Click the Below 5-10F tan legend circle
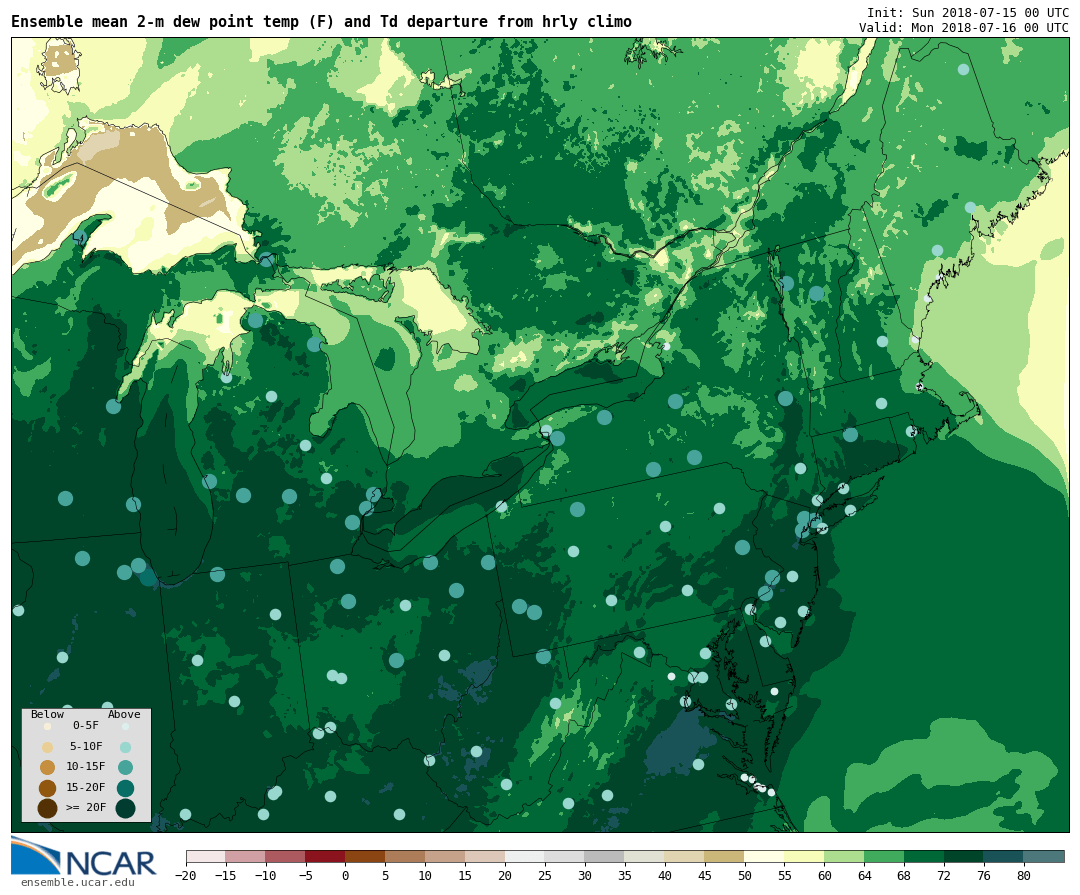 click(47, 747)
